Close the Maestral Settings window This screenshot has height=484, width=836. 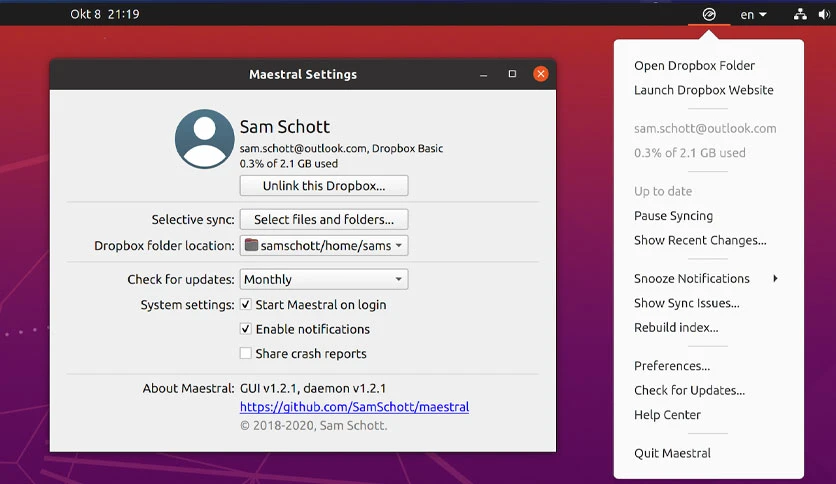point(541,74)
